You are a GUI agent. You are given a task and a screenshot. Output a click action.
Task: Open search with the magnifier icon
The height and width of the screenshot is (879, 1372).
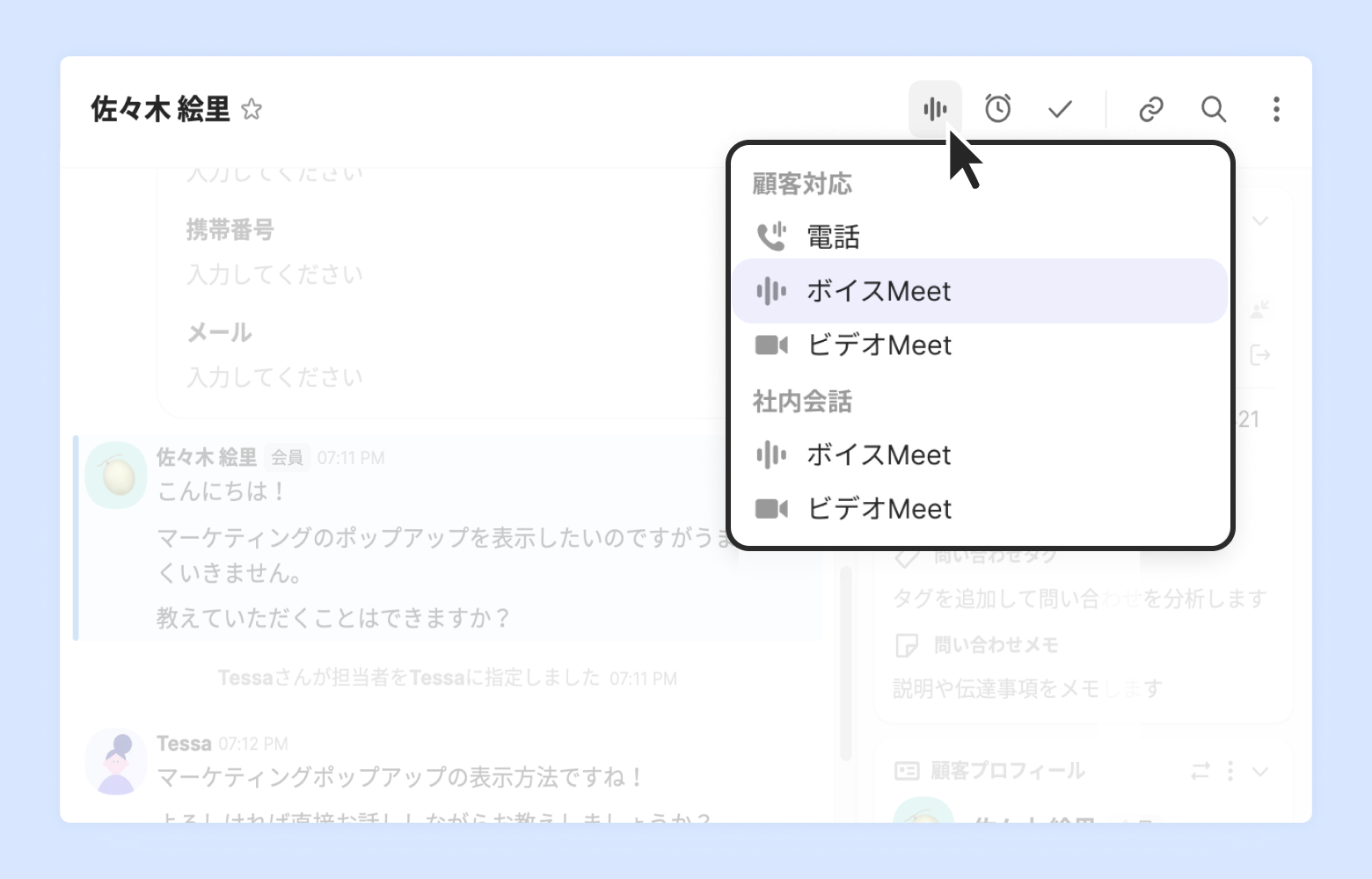1214,109
